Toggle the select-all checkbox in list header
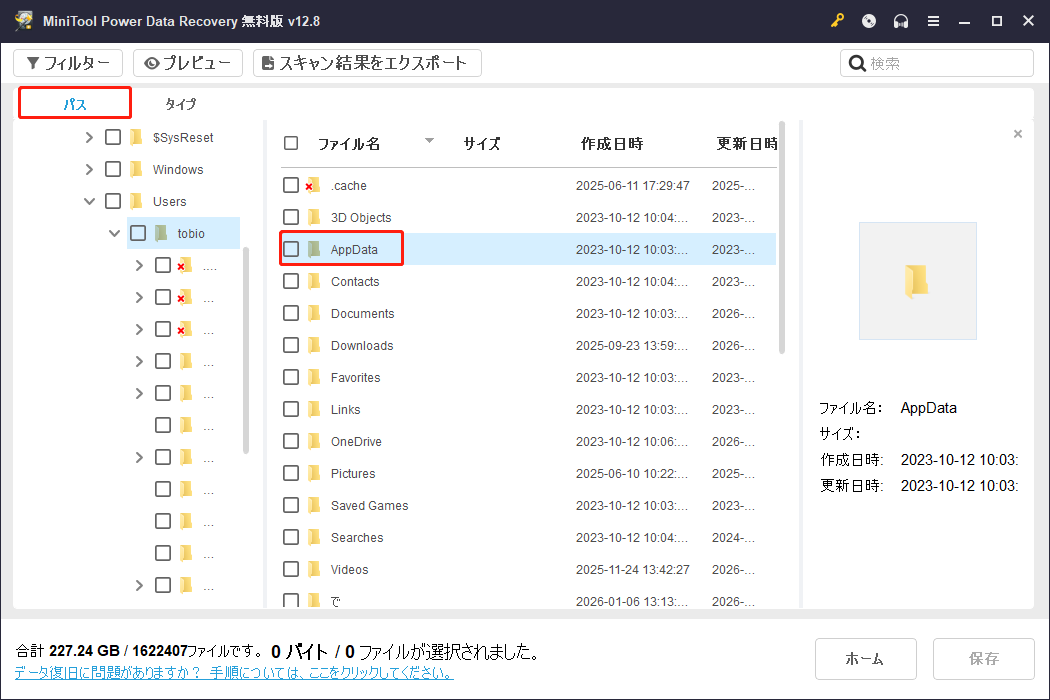This screenshot has height=700, width=1050. 291,143
